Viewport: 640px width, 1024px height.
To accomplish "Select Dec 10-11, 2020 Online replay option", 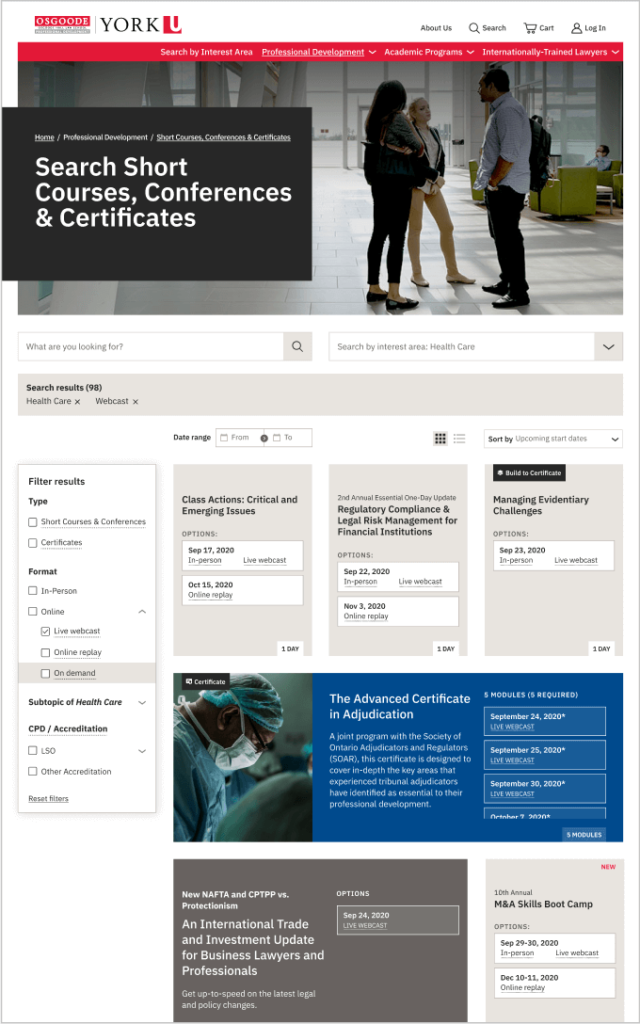I will tap(554, 983).
